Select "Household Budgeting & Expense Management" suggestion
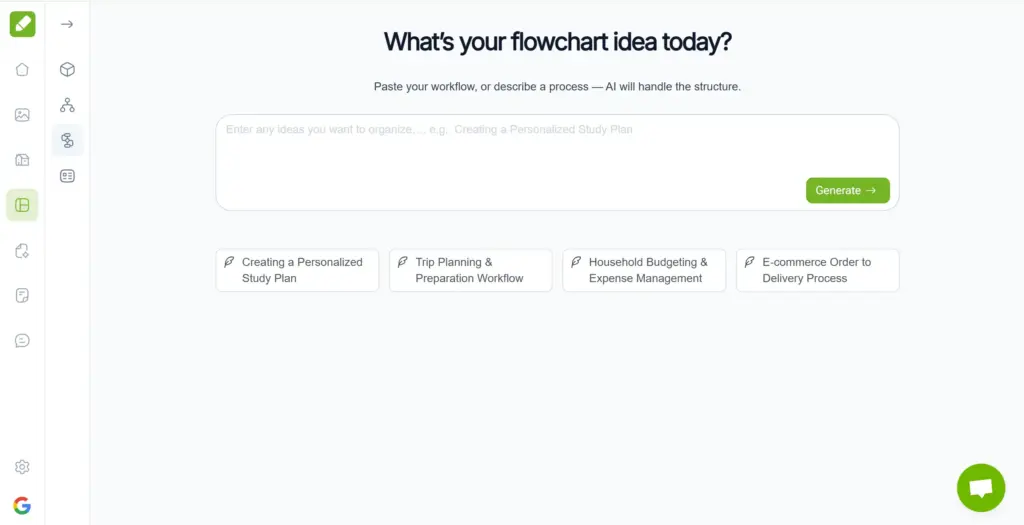Image resolution: width=1024 pixels, height=525 pixels. tap(644, 270)
